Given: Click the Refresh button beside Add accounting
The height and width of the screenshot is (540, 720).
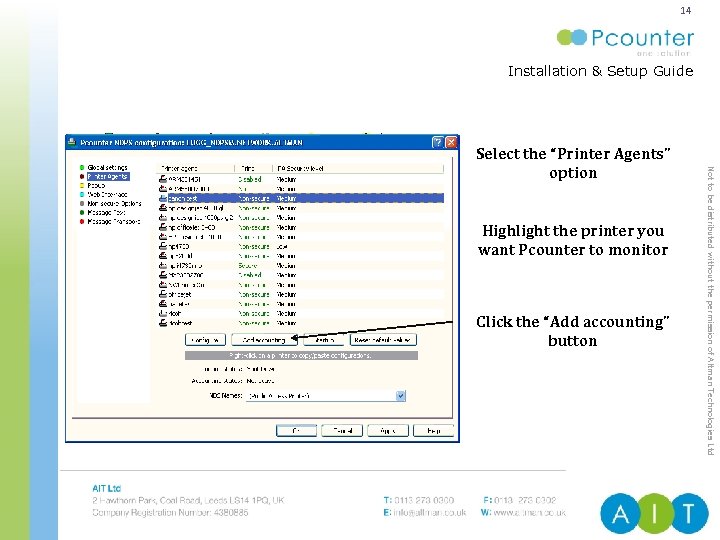Looking at the screenshot, I should coord(324,340).
